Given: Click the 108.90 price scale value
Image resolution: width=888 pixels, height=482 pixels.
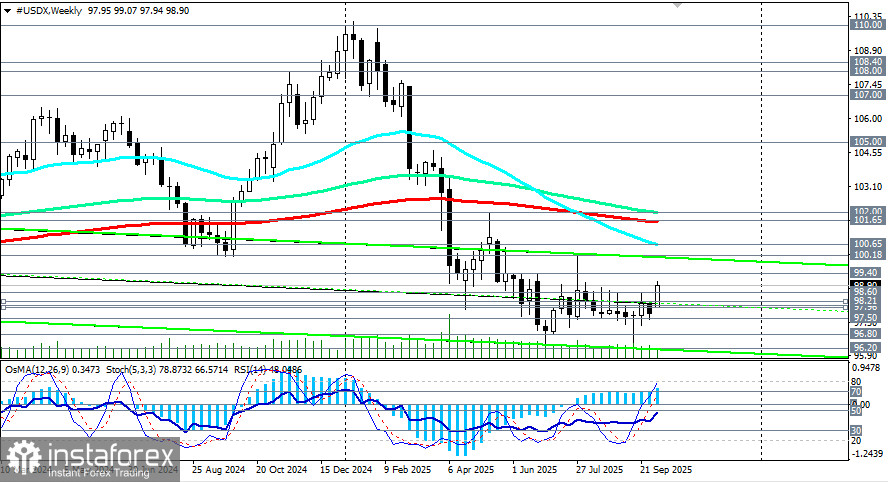Looking at the screenshot, I should coord(868,50).
